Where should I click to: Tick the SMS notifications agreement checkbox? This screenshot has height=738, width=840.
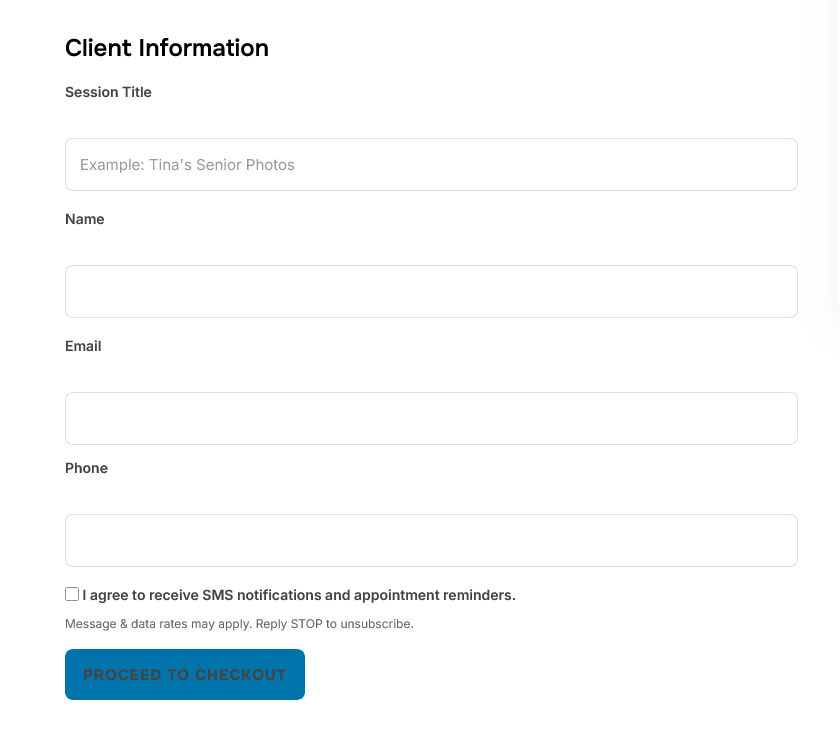72,594
